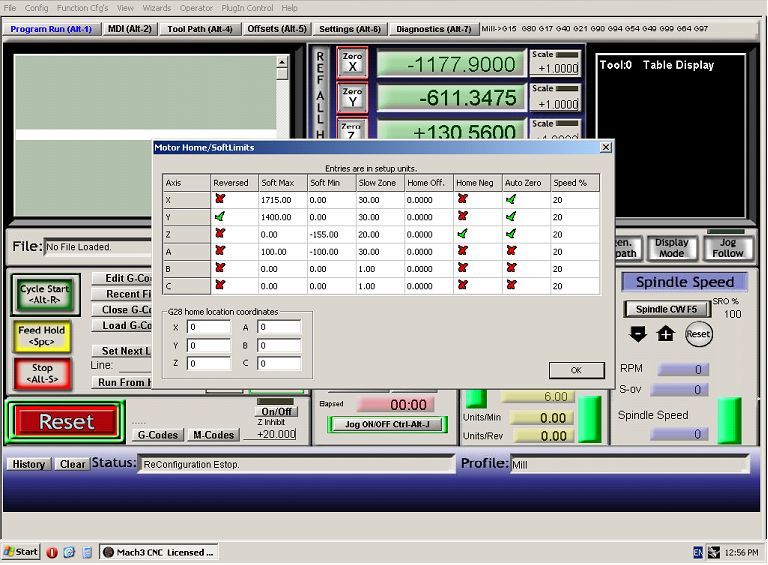Toggle Auto Zero for A axis
The height and width of the screenshot is (565, 768).
(511, 251)
